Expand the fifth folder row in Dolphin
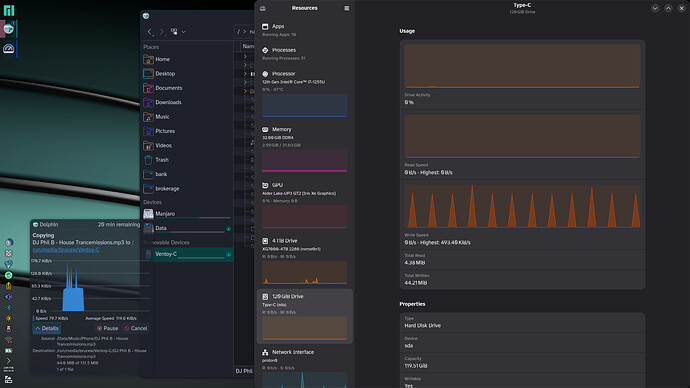The height and width of the screenshot is (388, 690). point(246,91)
